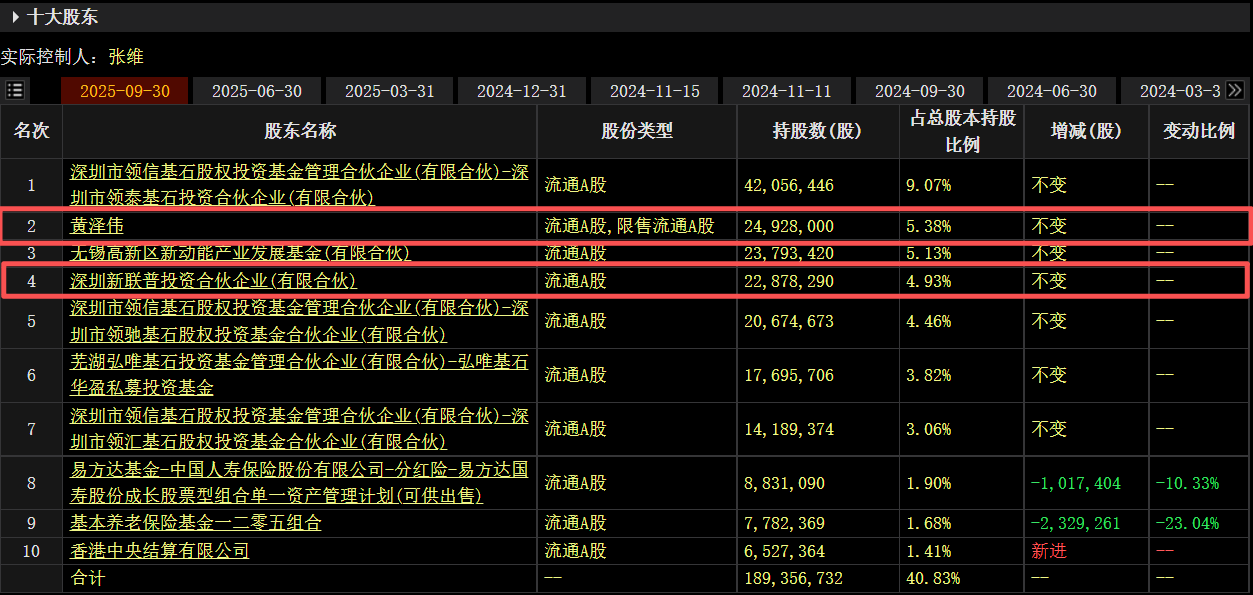Click the 变动比例 column header
1253x595 pixels.
point(1198,131)
